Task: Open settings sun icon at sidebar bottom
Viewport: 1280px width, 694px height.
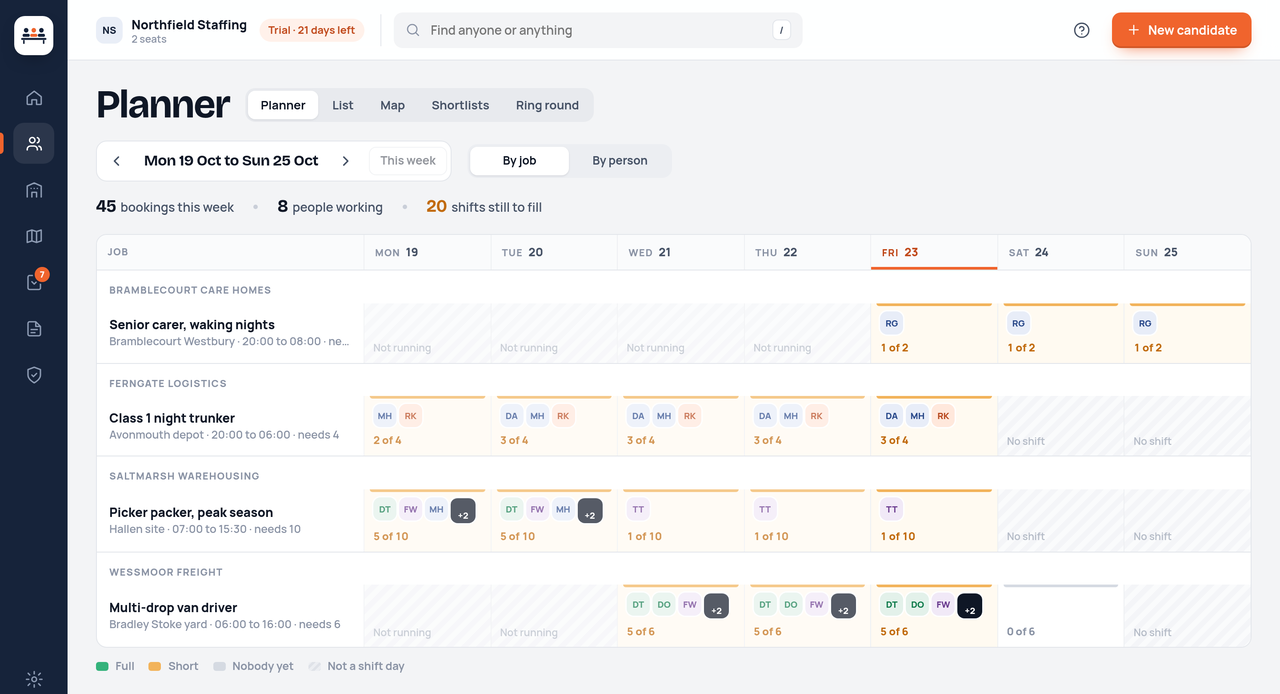Action: click(x=34, y=679)
